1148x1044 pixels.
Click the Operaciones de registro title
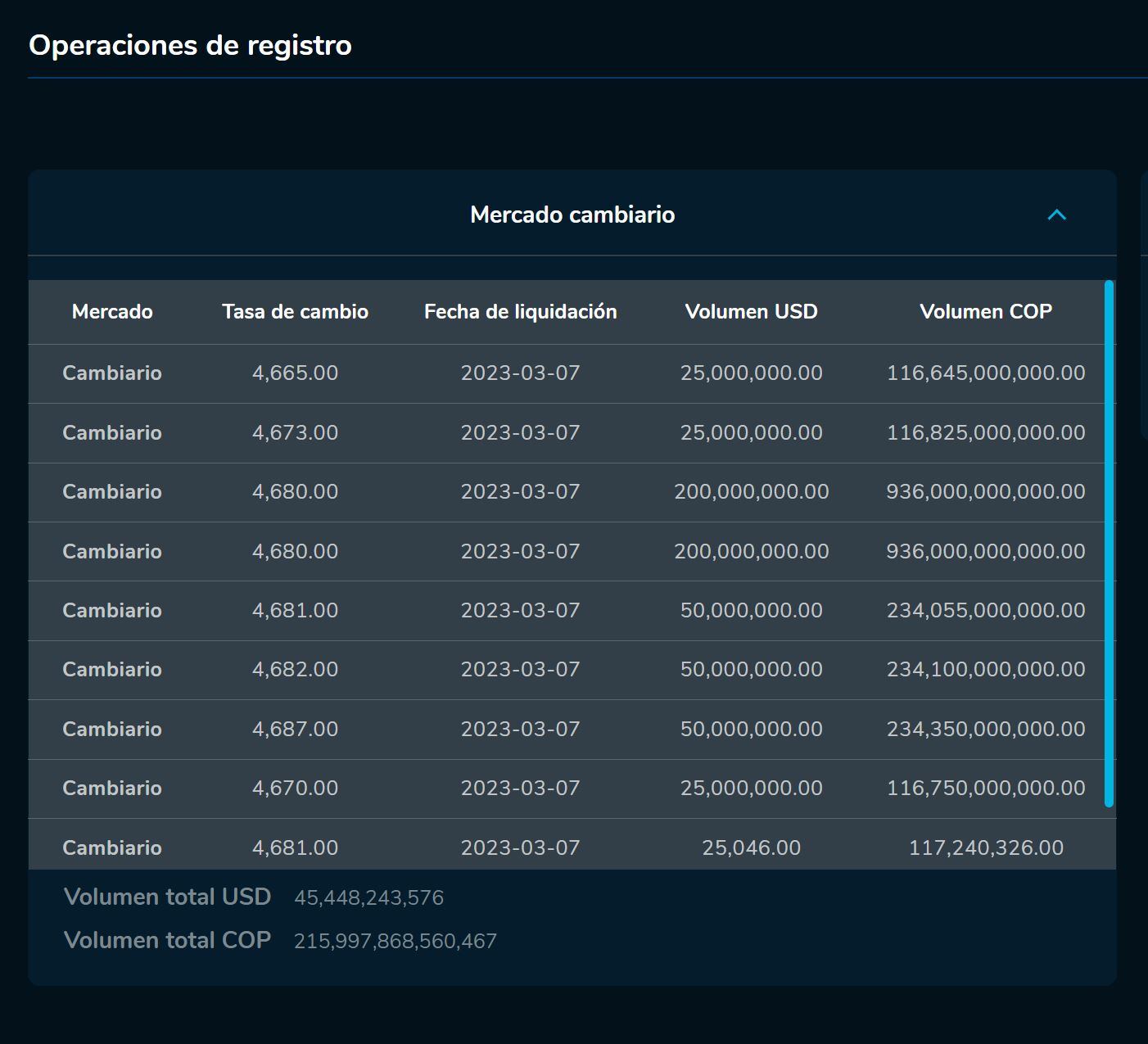(190, 46)
